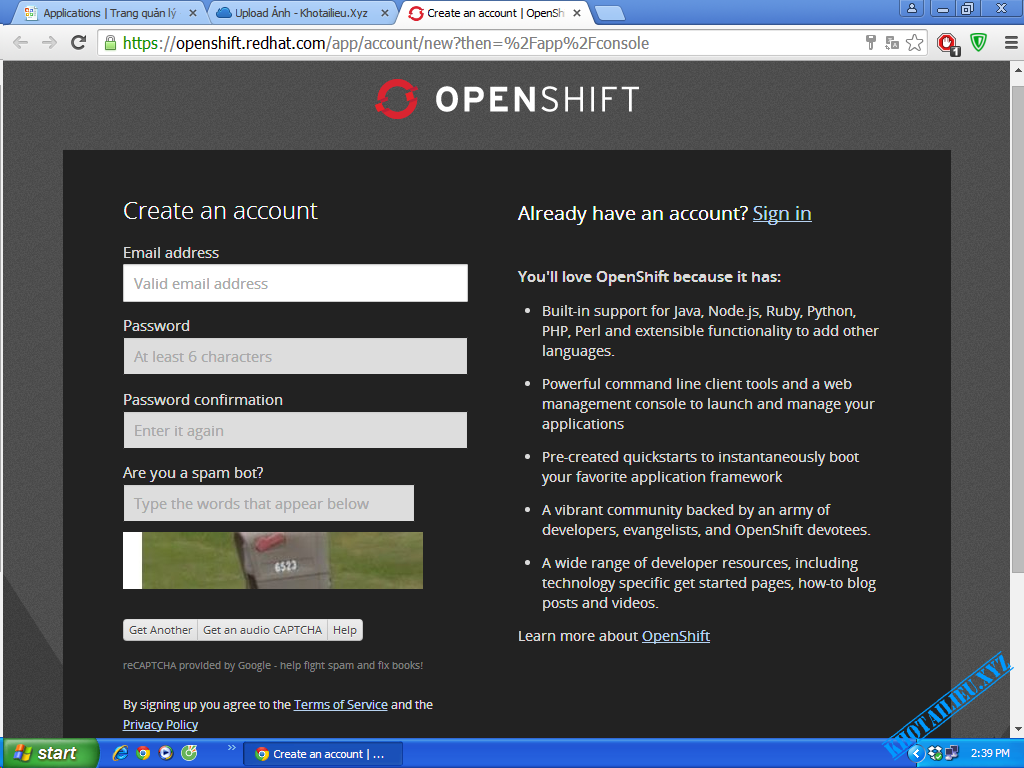Click the Get Another CAPTCHA button
This screenshot has width=1024, height=768.
pyautogui.click(x=160, y=630)
